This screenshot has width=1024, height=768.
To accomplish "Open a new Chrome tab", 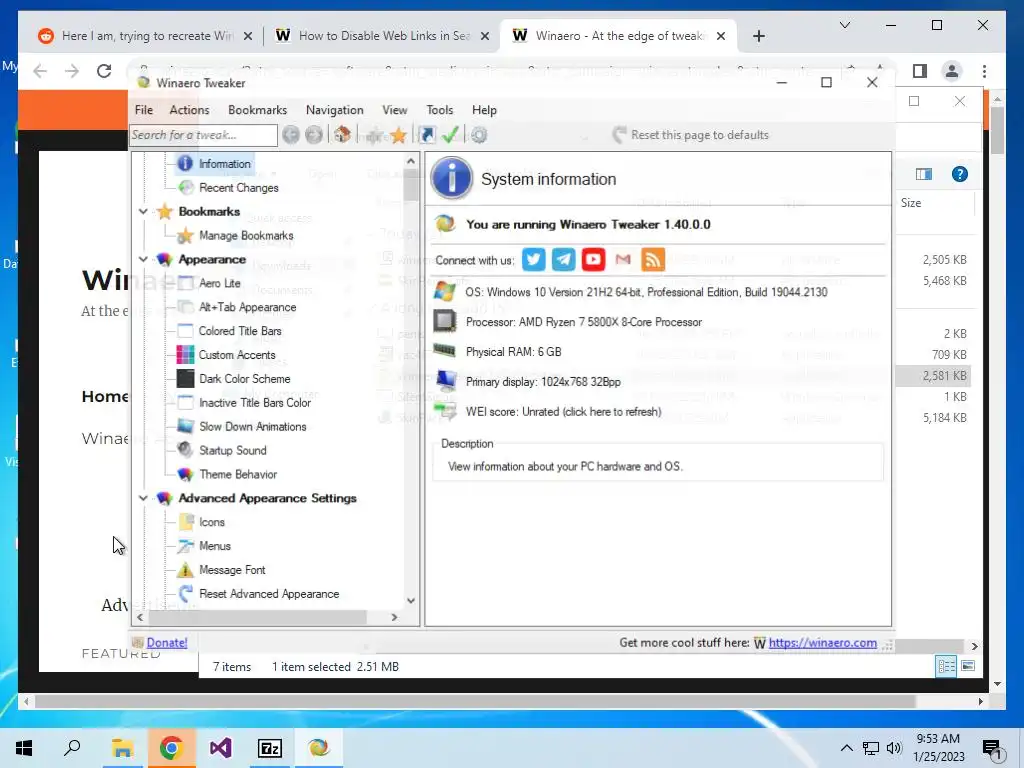I will coord(758,36).
